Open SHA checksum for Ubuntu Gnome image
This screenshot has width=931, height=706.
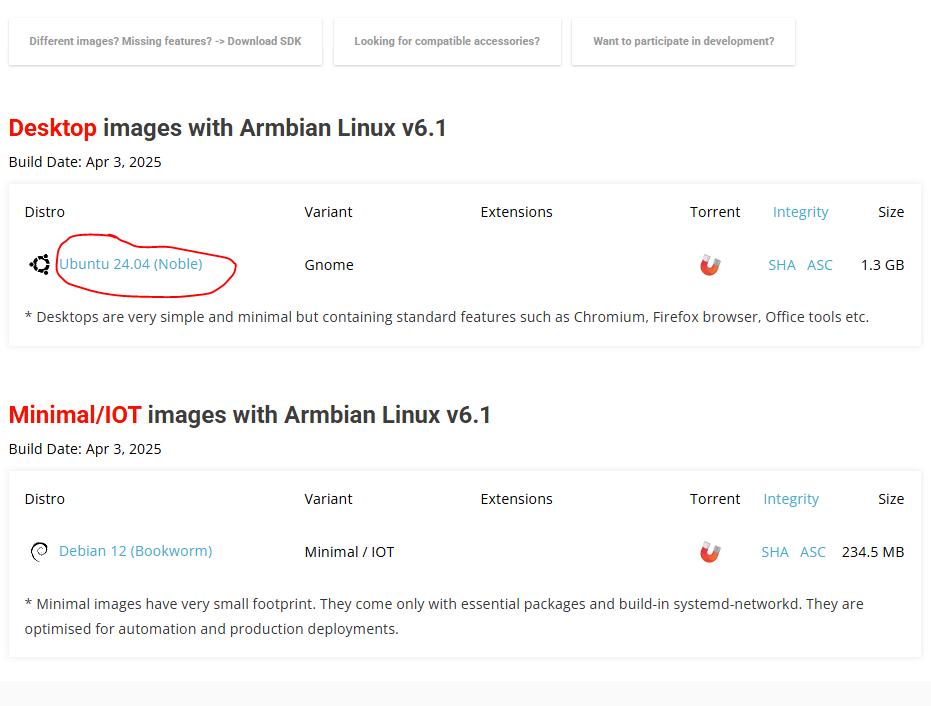782,265
